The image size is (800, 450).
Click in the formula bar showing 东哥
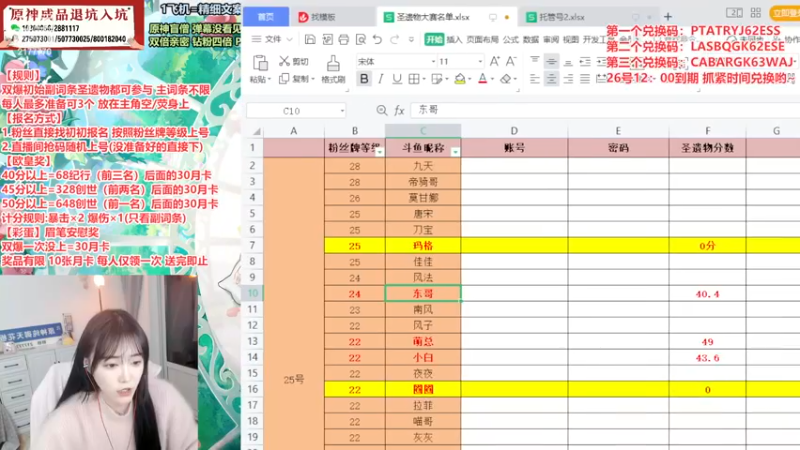[x=605, y=110]
